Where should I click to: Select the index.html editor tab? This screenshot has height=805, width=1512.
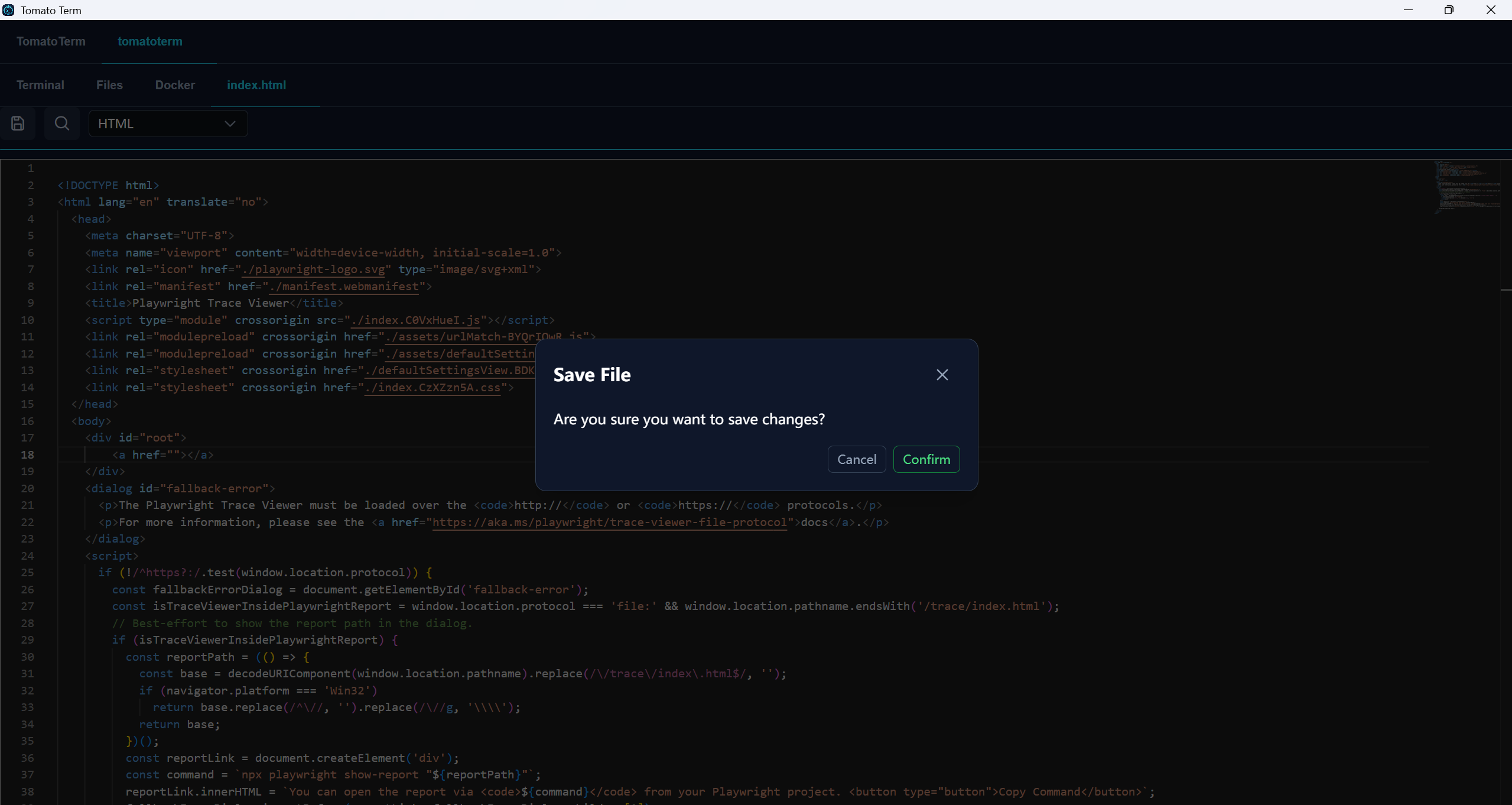click(x=256, y=85)
